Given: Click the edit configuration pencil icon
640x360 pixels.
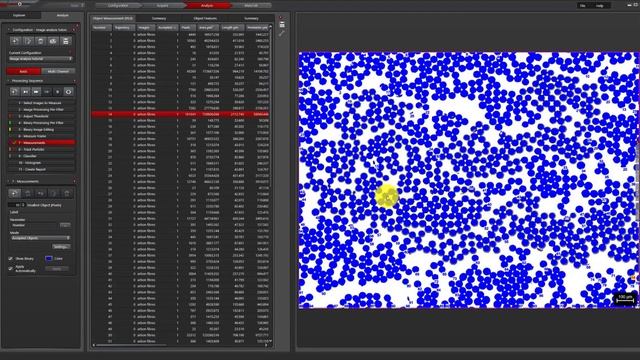Looking at the screenshot, I should [28, 41].
